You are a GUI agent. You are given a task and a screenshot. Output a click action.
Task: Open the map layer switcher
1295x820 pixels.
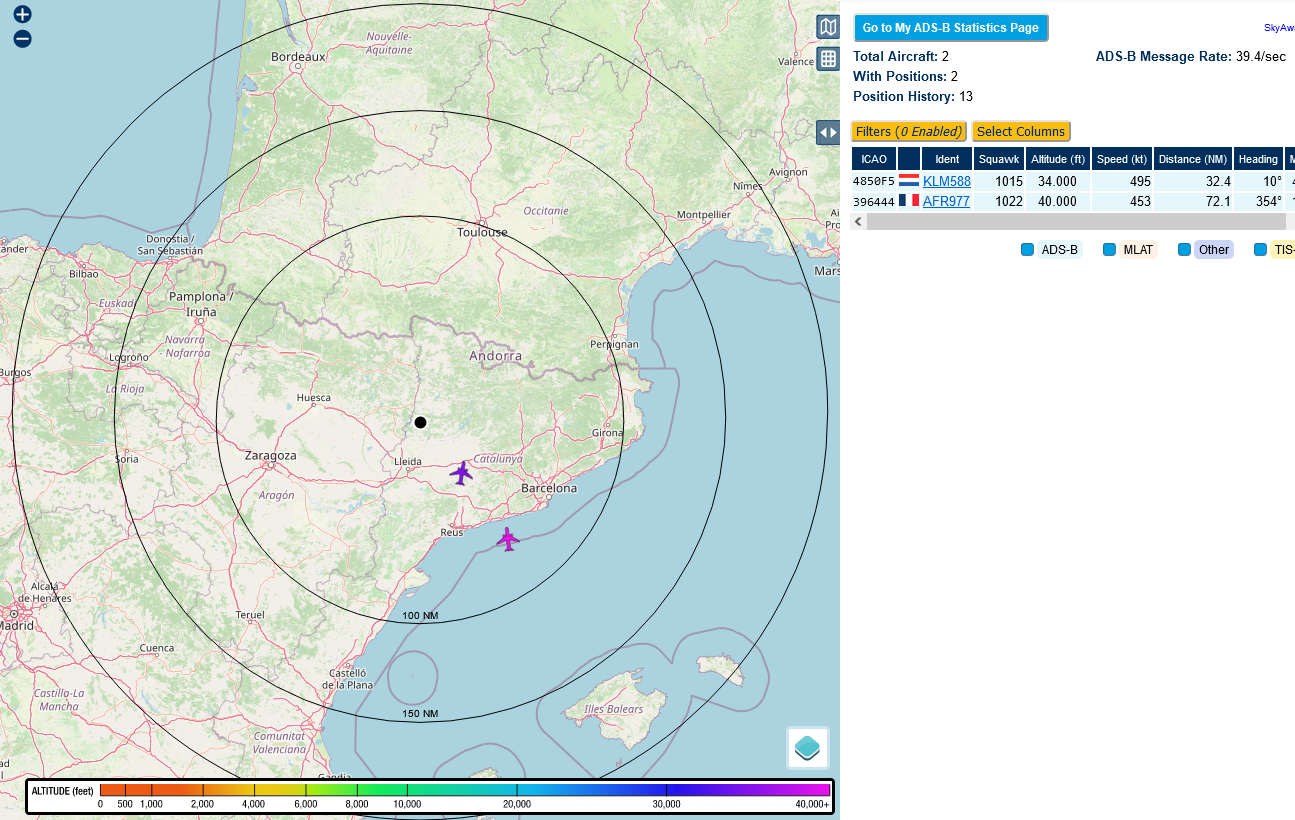tap(807, 747)
